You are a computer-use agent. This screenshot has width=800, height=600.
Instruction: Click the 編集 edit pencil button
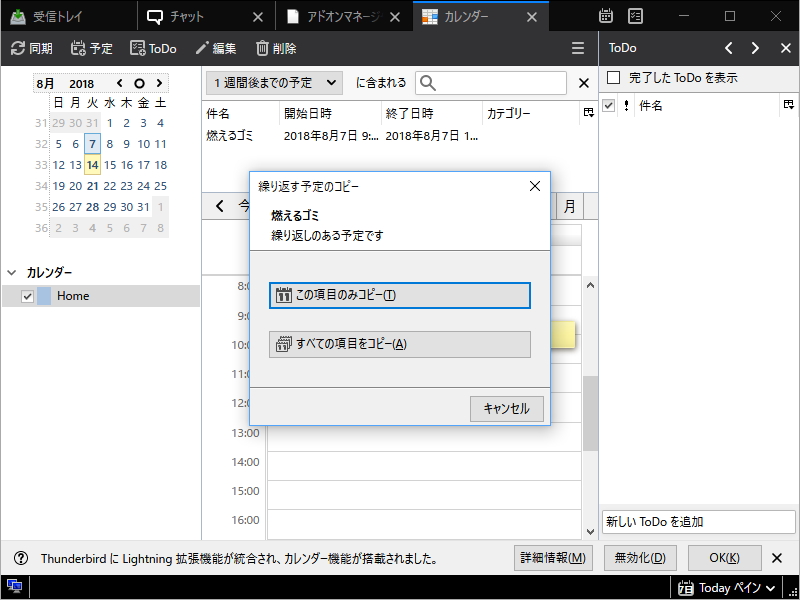[x=216, y=48]
